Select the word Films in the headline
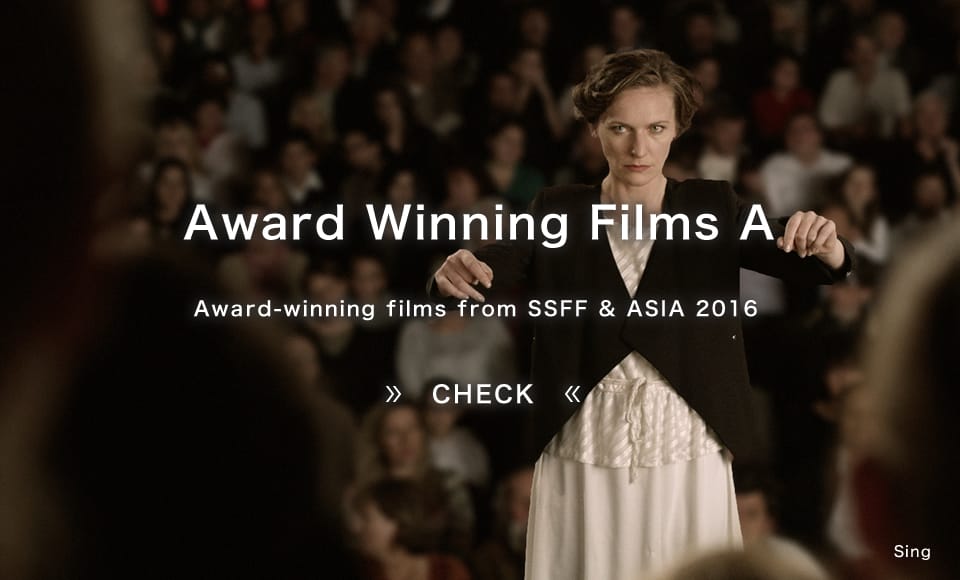This screenshot has height=580, width=960. point(654,223)
